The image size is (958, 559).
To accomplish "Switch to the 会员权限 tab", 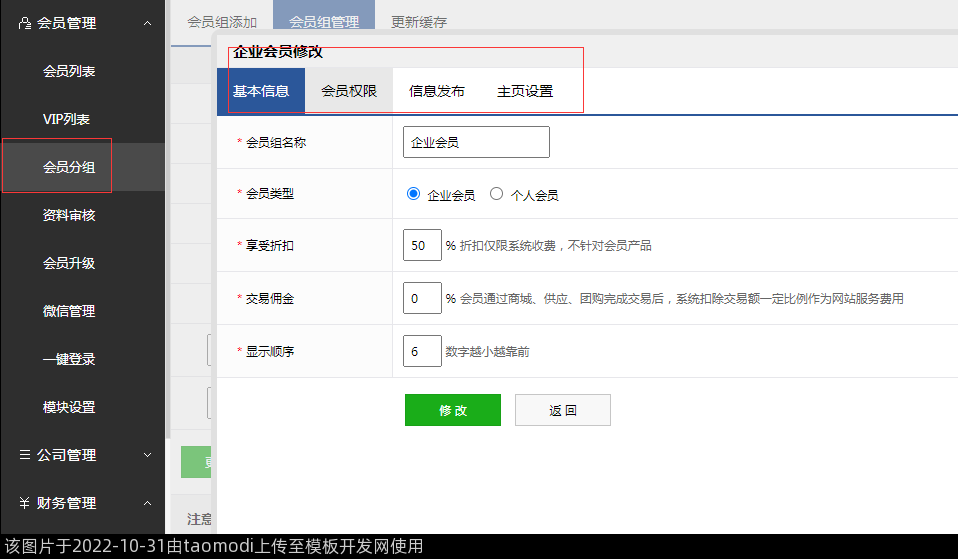I will point(349,91).
